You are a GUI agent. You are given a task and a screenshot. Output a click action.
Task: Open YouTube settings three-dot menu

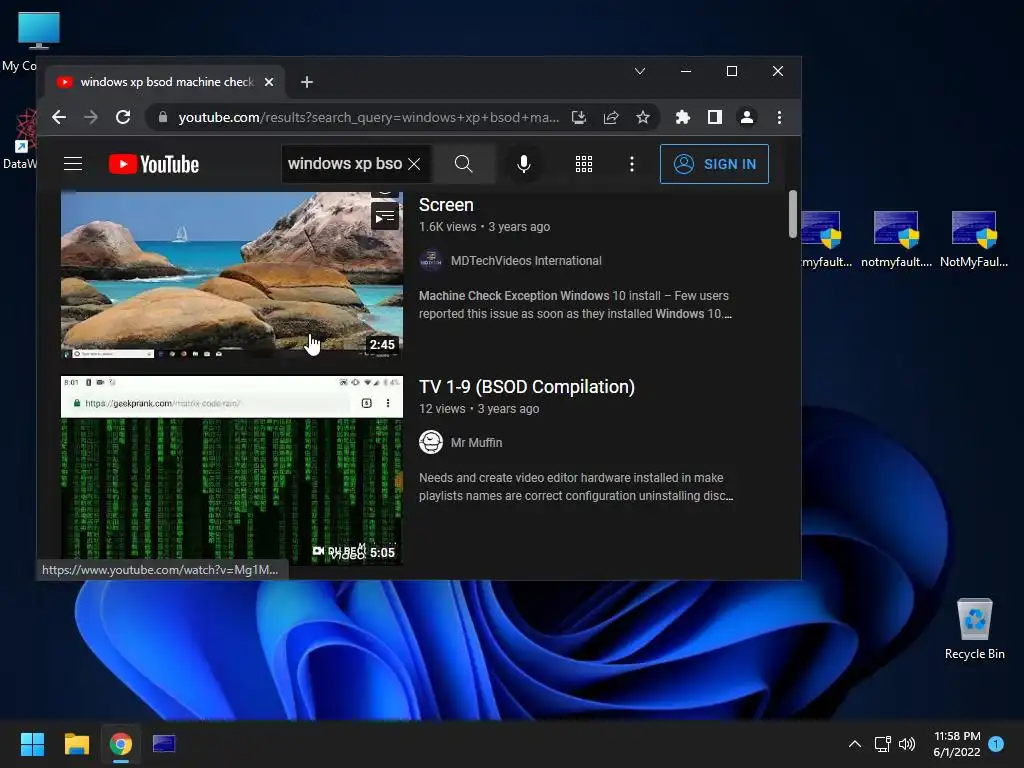(632, 164)
